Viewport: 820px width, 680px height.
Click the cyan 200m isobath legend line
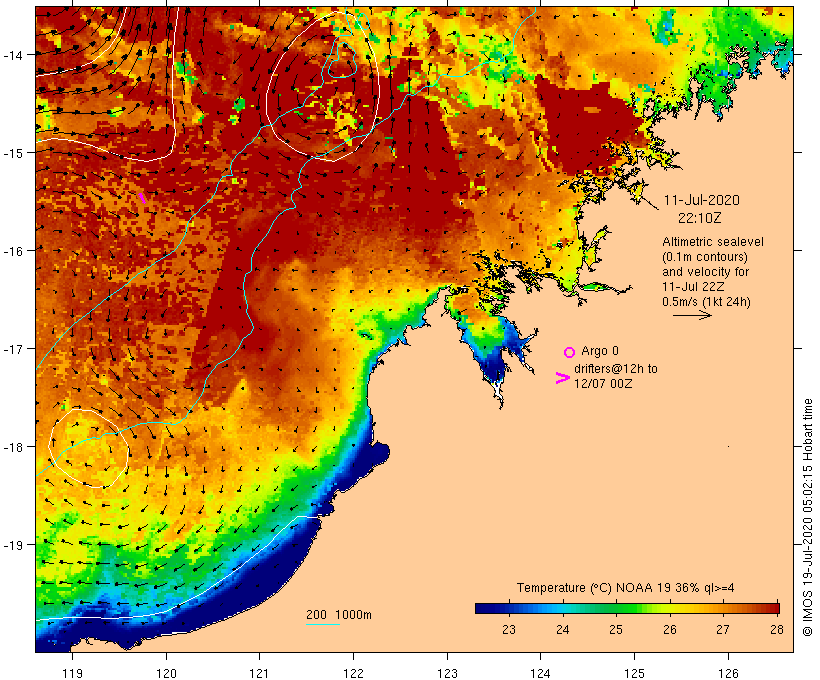tap(322, 624)
